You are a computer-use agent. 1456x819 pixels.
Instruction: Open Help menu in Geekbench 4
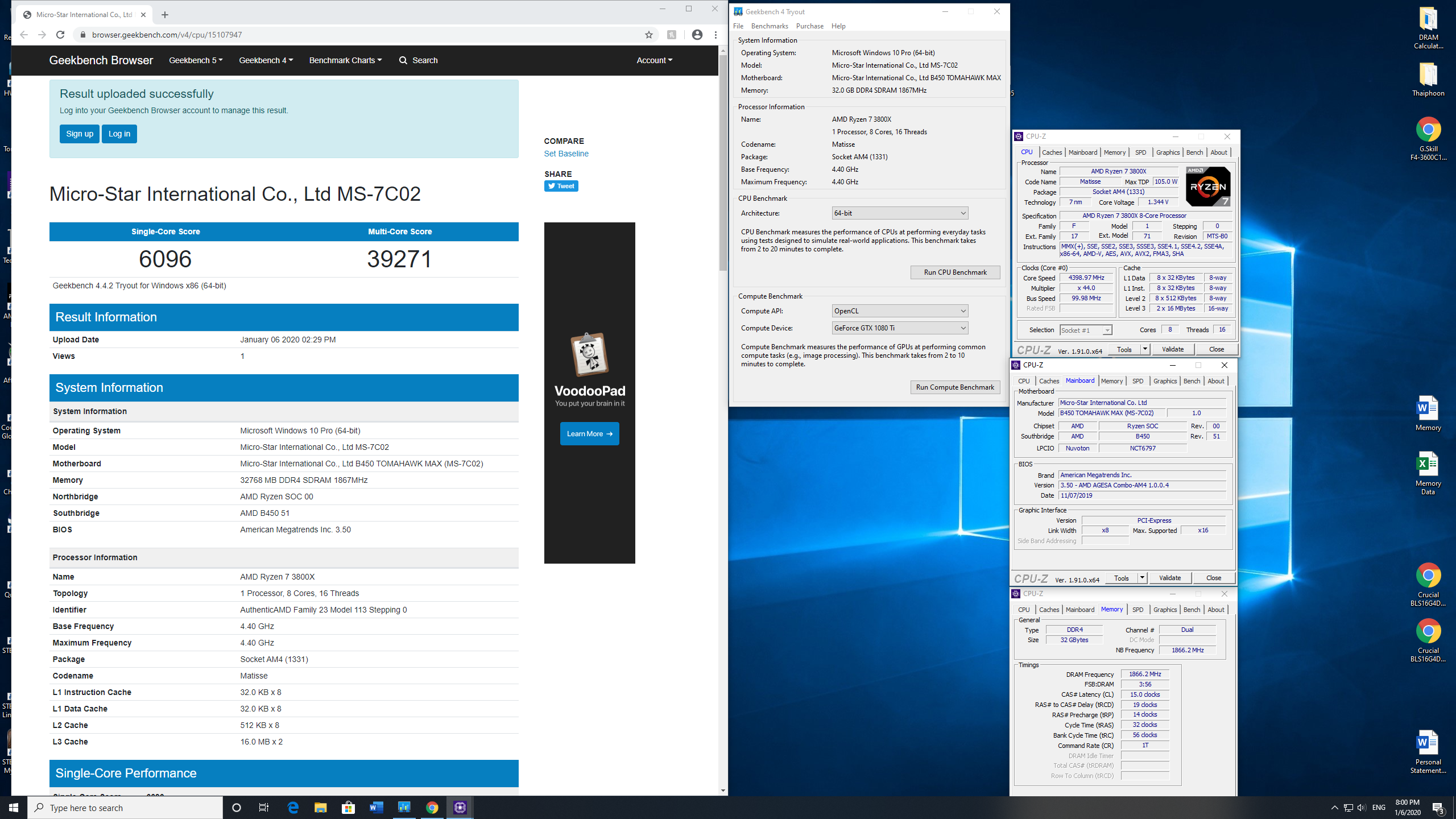click(838, 26)
